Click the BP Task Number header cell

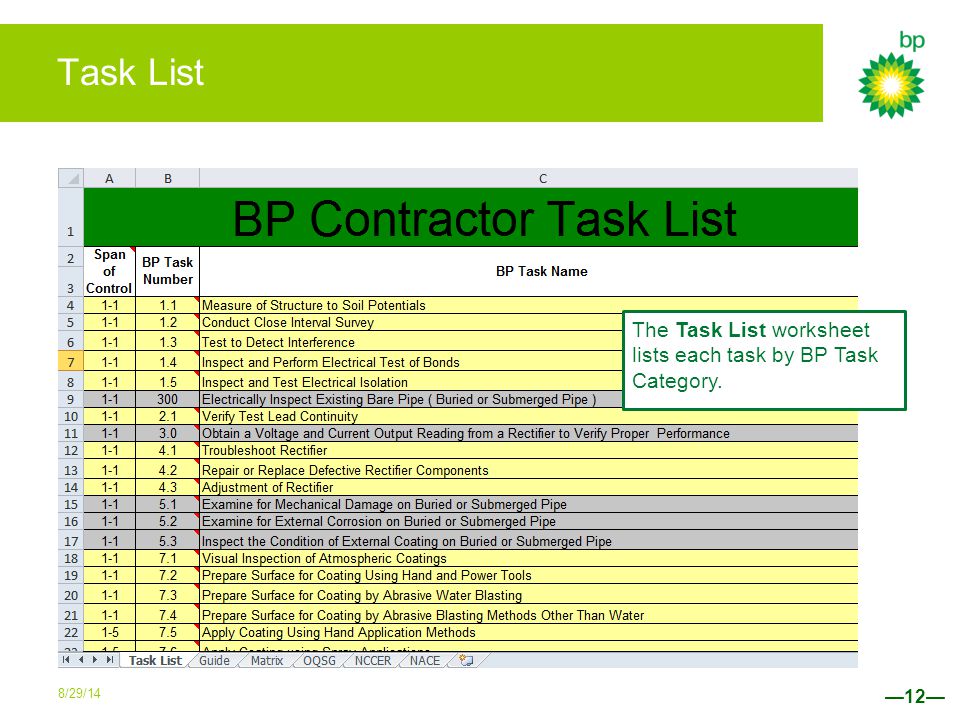[x=167, y=271]
